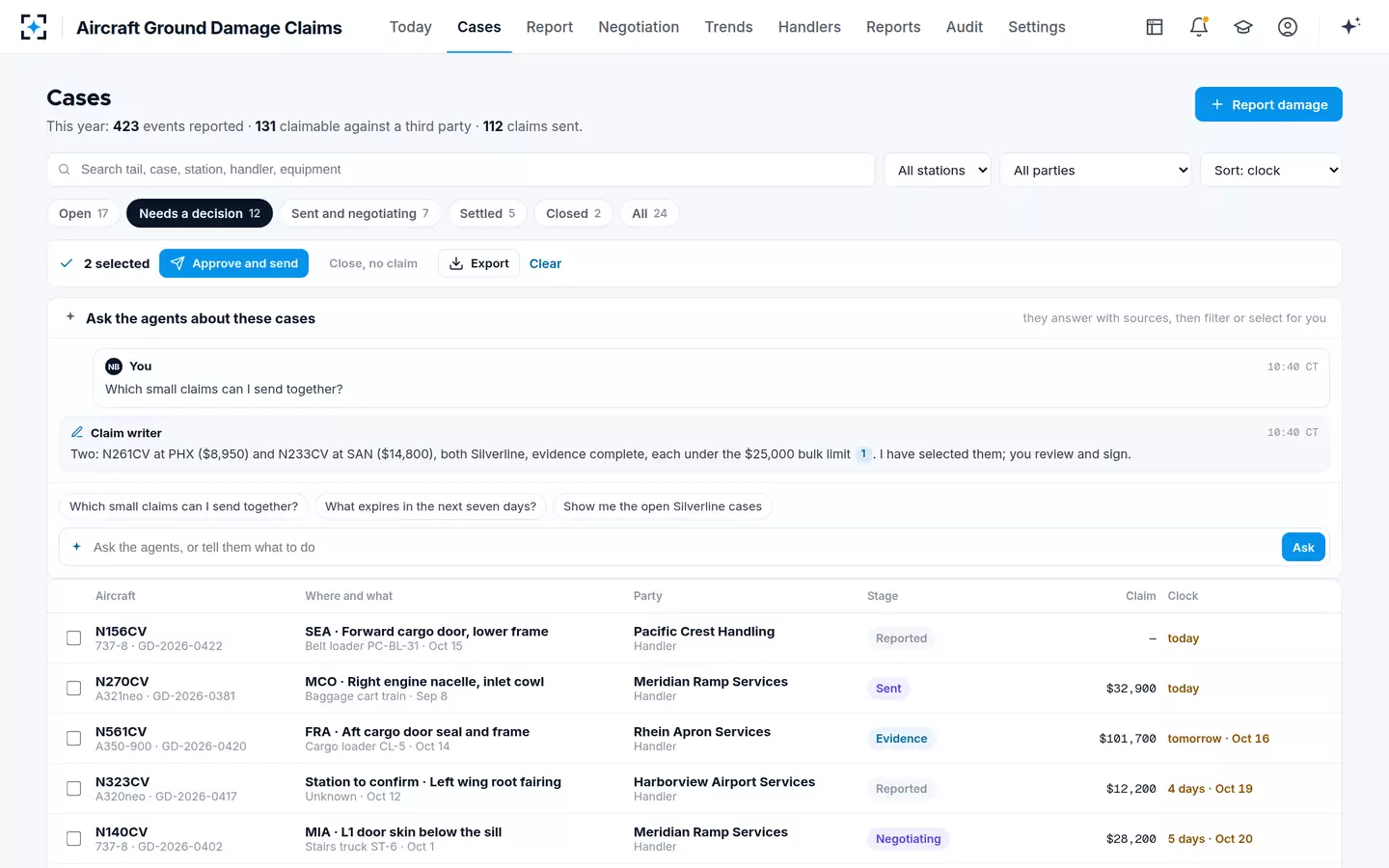Click Approve and send

(x=233, y=263)
